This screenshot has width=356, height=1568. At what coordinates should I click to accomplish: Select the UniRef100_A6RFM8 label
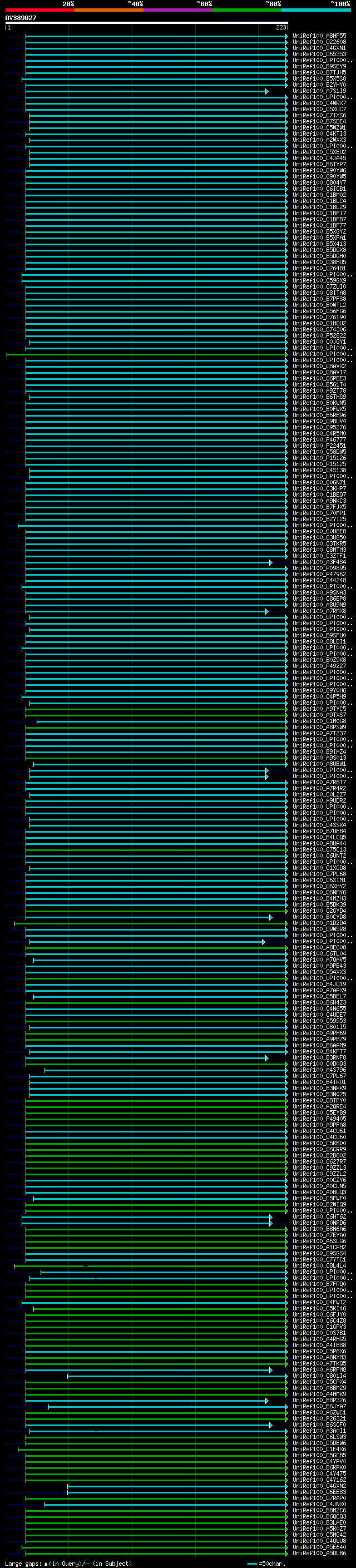(x=319, y=1370)
